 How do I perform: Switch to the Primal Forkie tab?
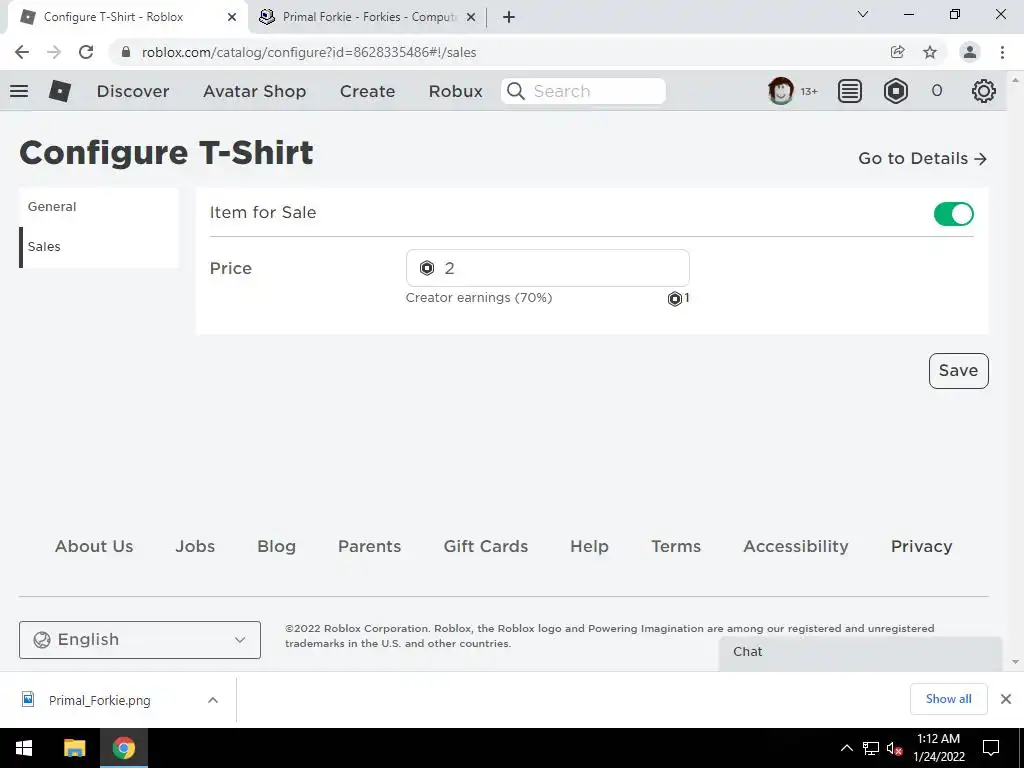368,17
